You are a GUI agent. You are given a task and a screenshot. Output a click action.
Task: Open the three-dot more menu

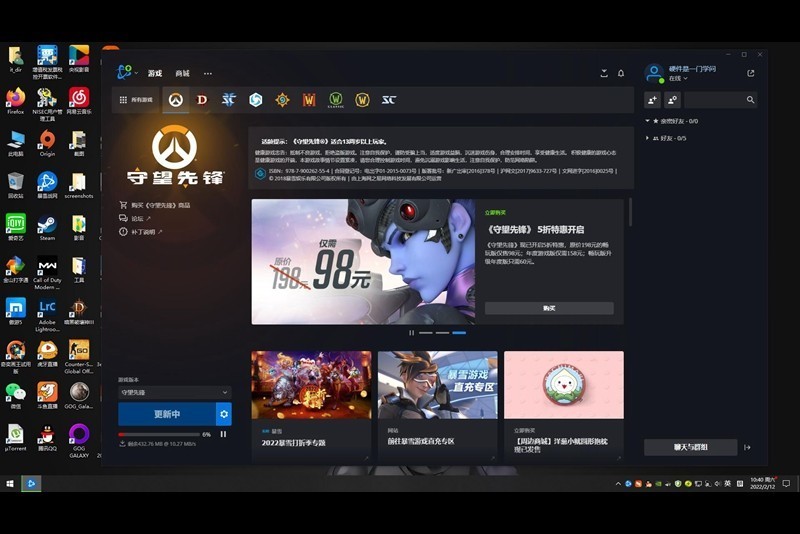coord(208,73)
